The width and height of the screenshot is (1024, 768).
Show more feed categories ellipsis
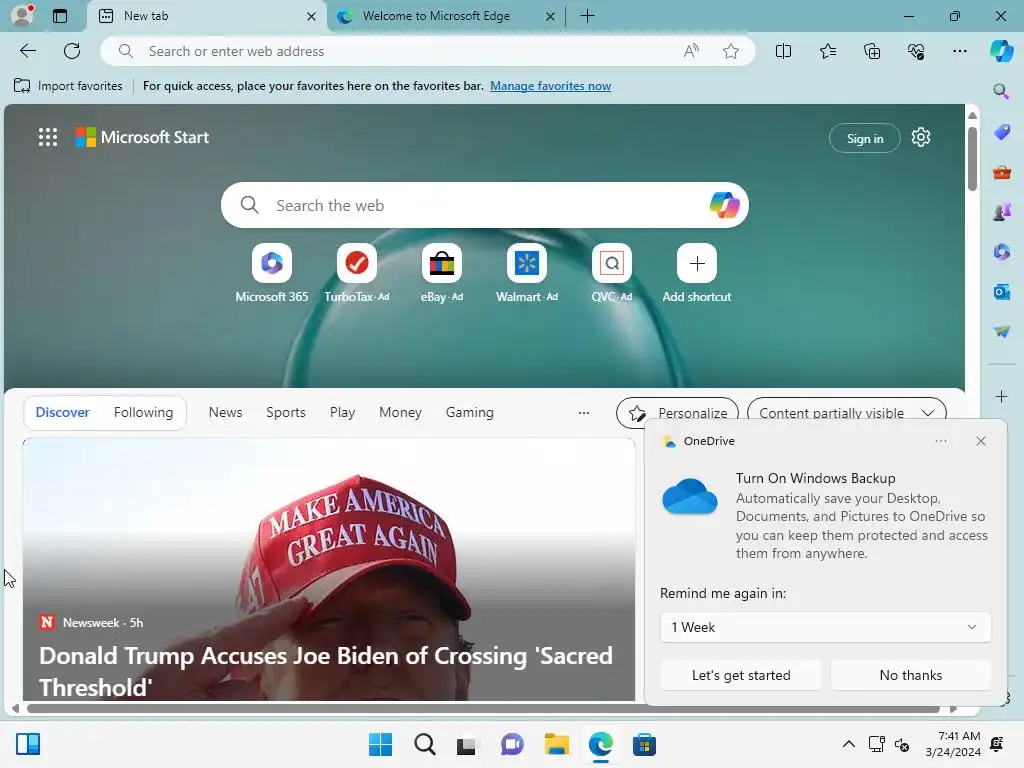[x=584, y=413]
